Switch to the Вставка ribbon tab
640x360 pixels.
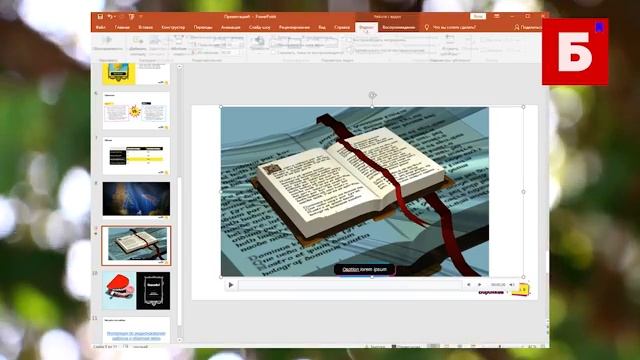click(145, 27)
